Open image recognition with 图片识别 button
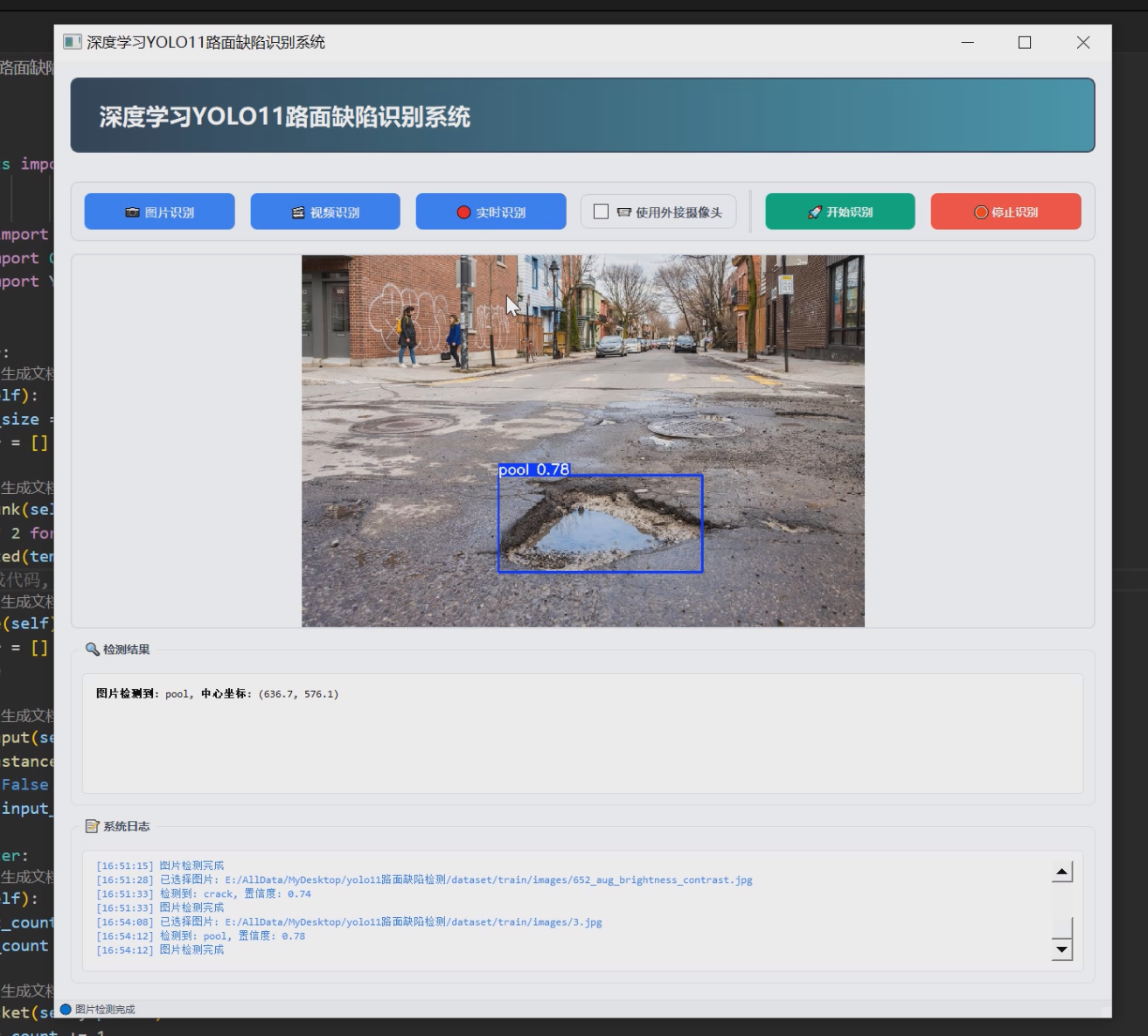Image resolution: width=1148 pixels, height=1036 pixels. coord(159,212)
